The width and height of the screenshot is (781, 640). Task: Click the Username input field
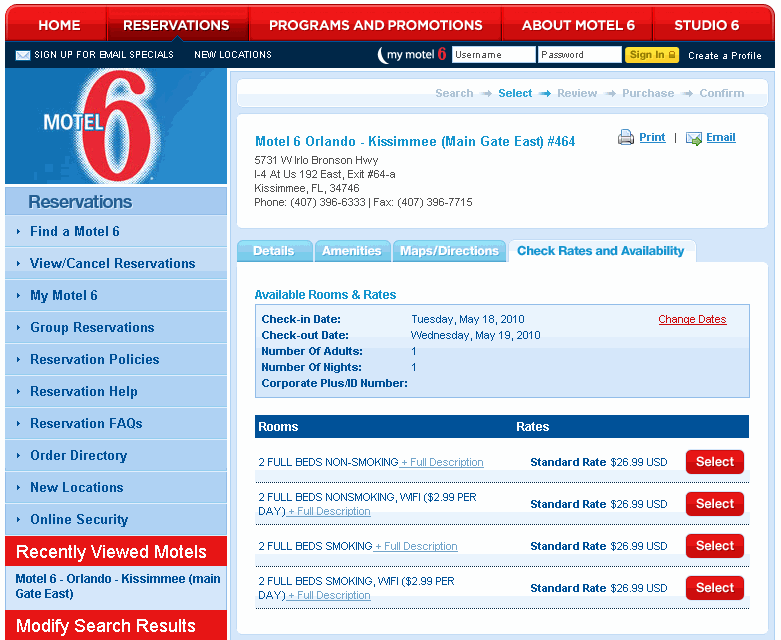[x=492, y=55]
